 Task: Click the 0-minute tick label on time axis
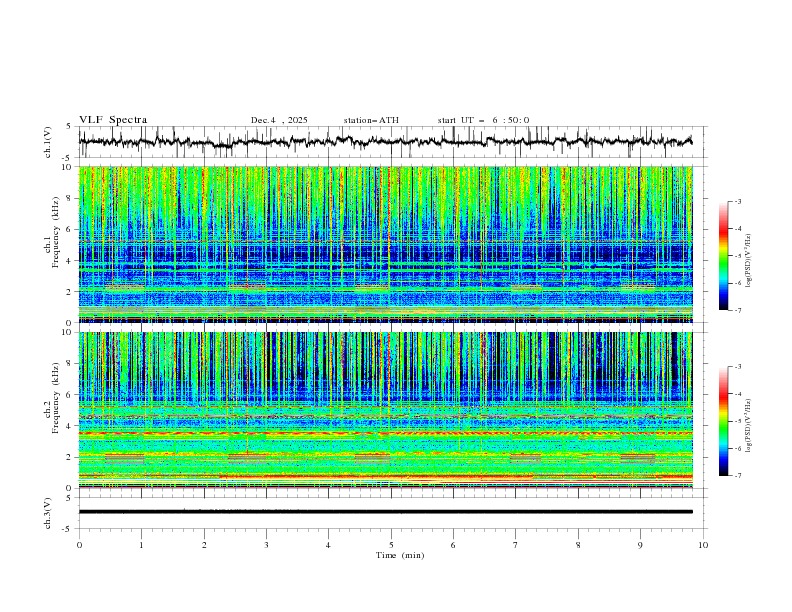click(x=79, y=545)
